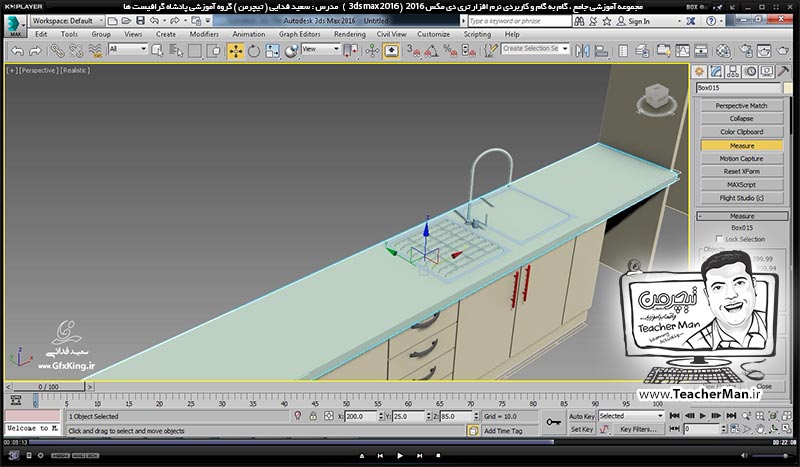Screen dimensions: 800x467
Task: Click the Unlink Selection icon
Action: (x=76, y=51)
